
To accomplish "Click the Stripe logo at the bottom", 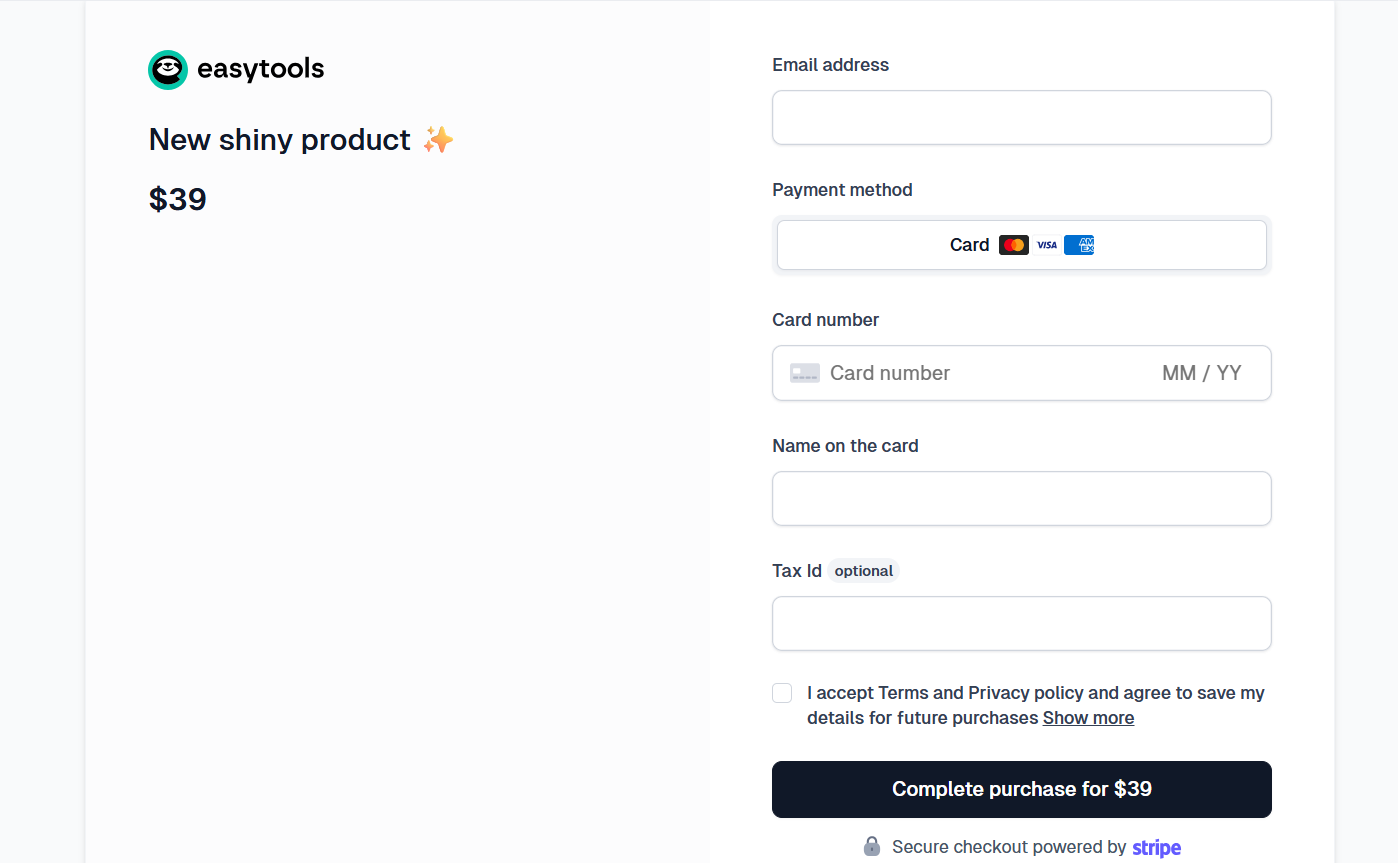I will (1156, 848).
